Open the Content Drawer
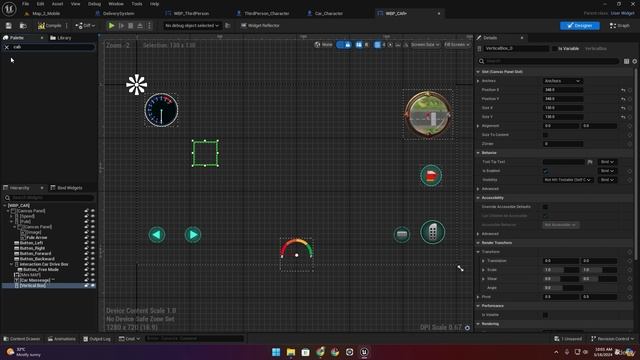The width and height of the screenshot is (640, 360). click(22, 339)
